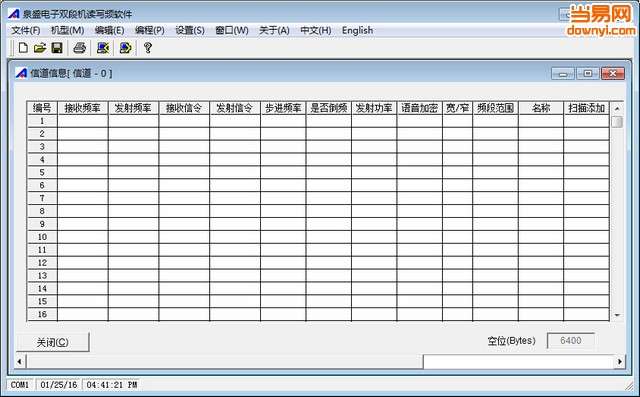Open the 设置(S) menu
640x397 pixels.
190,31
